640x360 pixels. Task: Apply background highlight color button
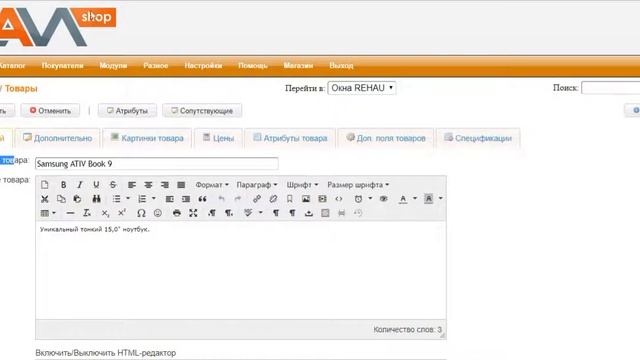429,199
